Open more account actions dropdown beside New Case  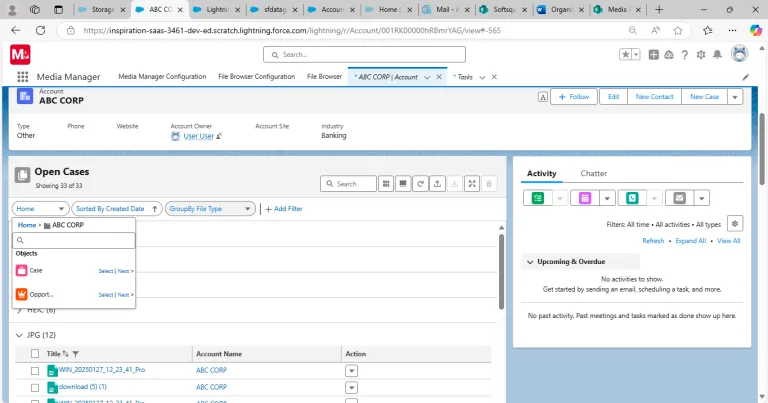(x=735, y=97)
